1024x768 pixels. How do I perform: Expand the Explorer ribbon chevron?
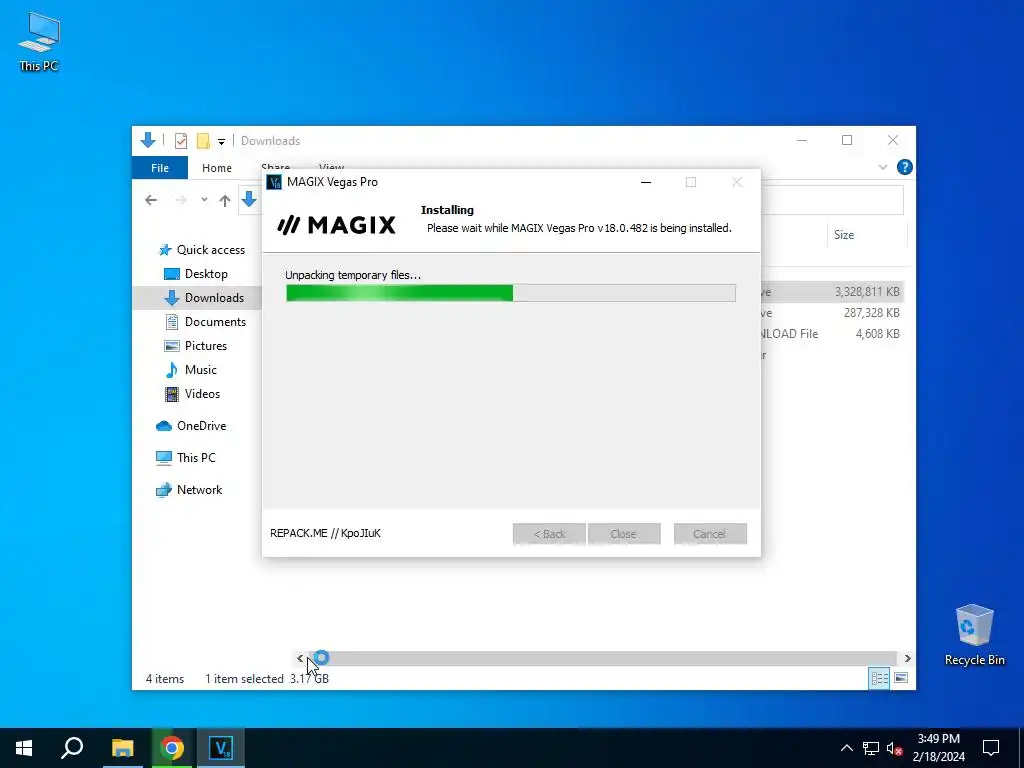883,167
